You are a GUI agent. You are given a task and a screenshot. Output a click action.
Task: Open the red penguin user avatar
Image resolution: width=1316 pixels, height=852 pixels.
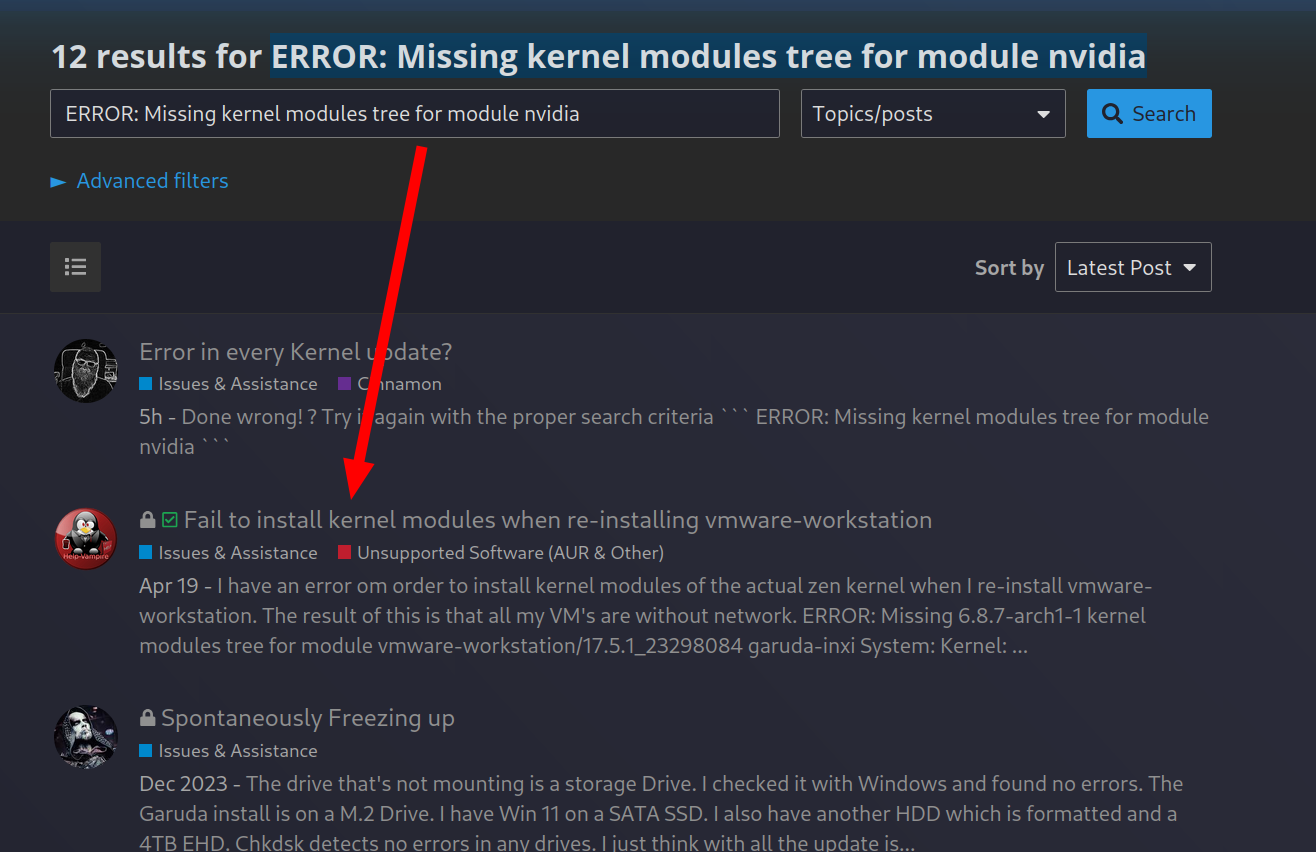click(x=86, y=538)
